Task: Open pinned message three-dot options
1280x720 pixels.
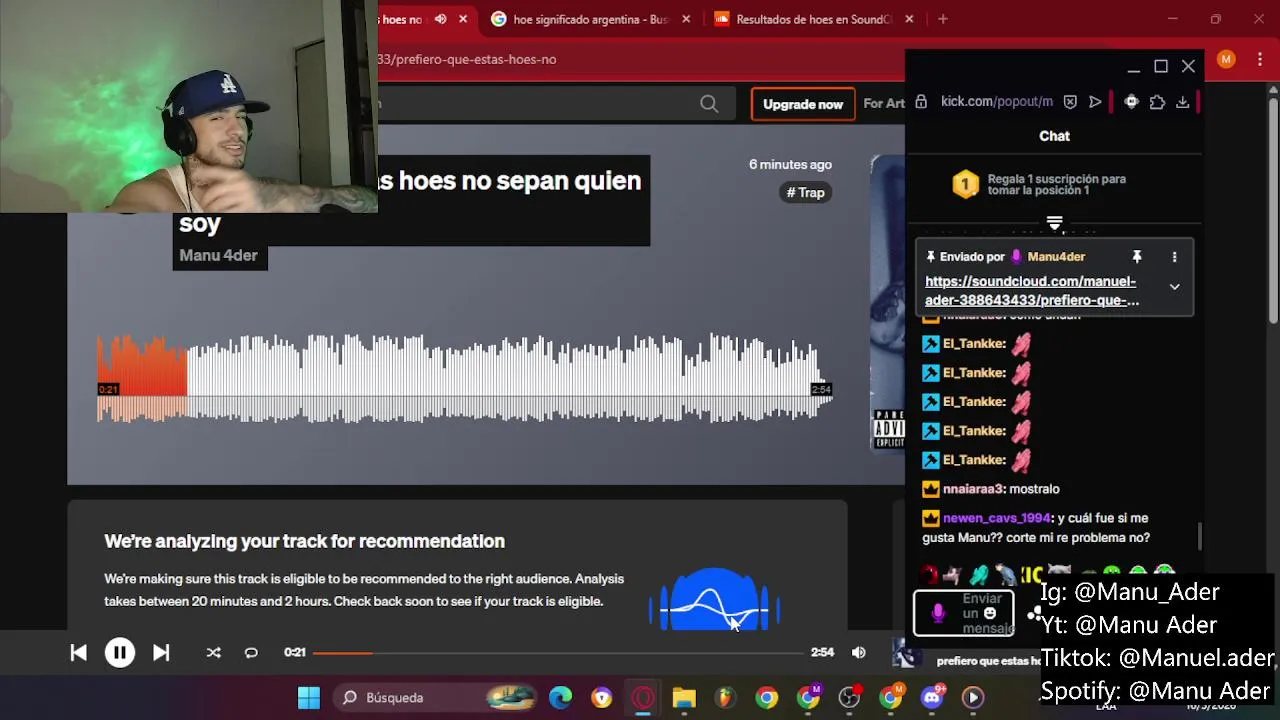Action: pos(1174,257)
